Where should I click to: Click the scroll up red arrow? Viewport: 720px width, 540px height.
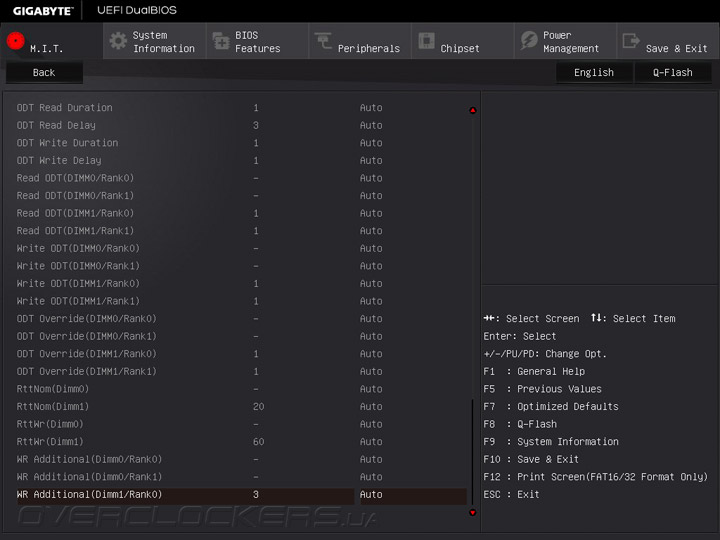pyautogui.click(x=472, y=110)
